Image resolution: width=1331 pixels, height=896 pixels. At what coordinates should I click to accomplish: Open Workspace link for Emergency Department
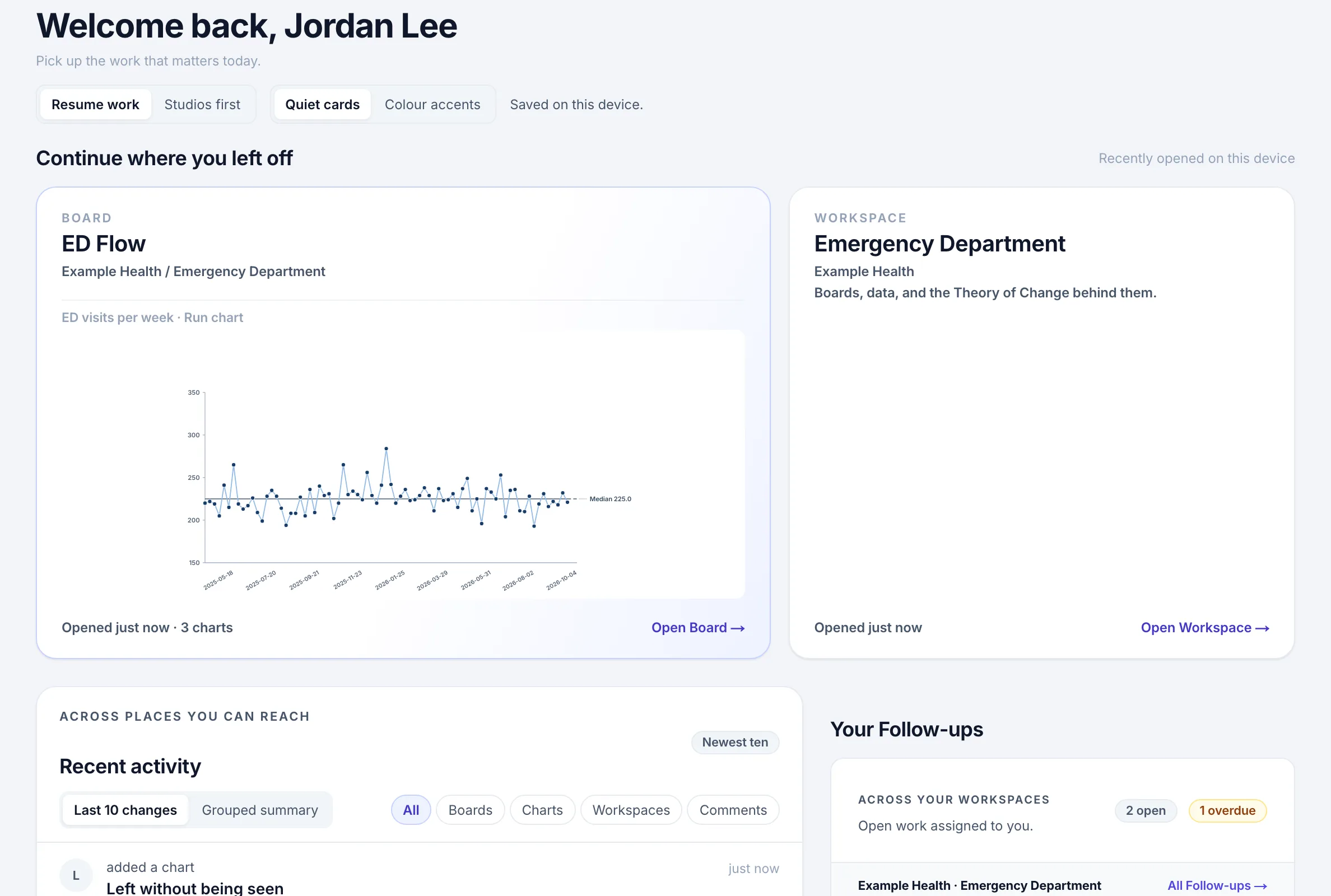tap(1205, 627)
